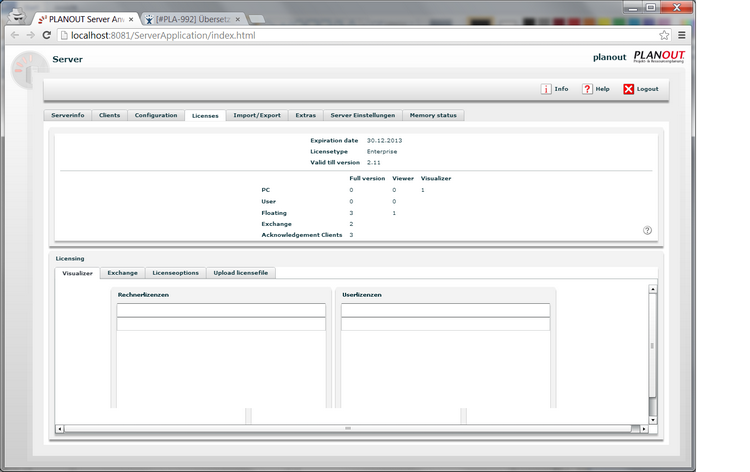Click the horizontal scrollbar thumb
The image size is (750, 472).
click(x=348, y=429)
